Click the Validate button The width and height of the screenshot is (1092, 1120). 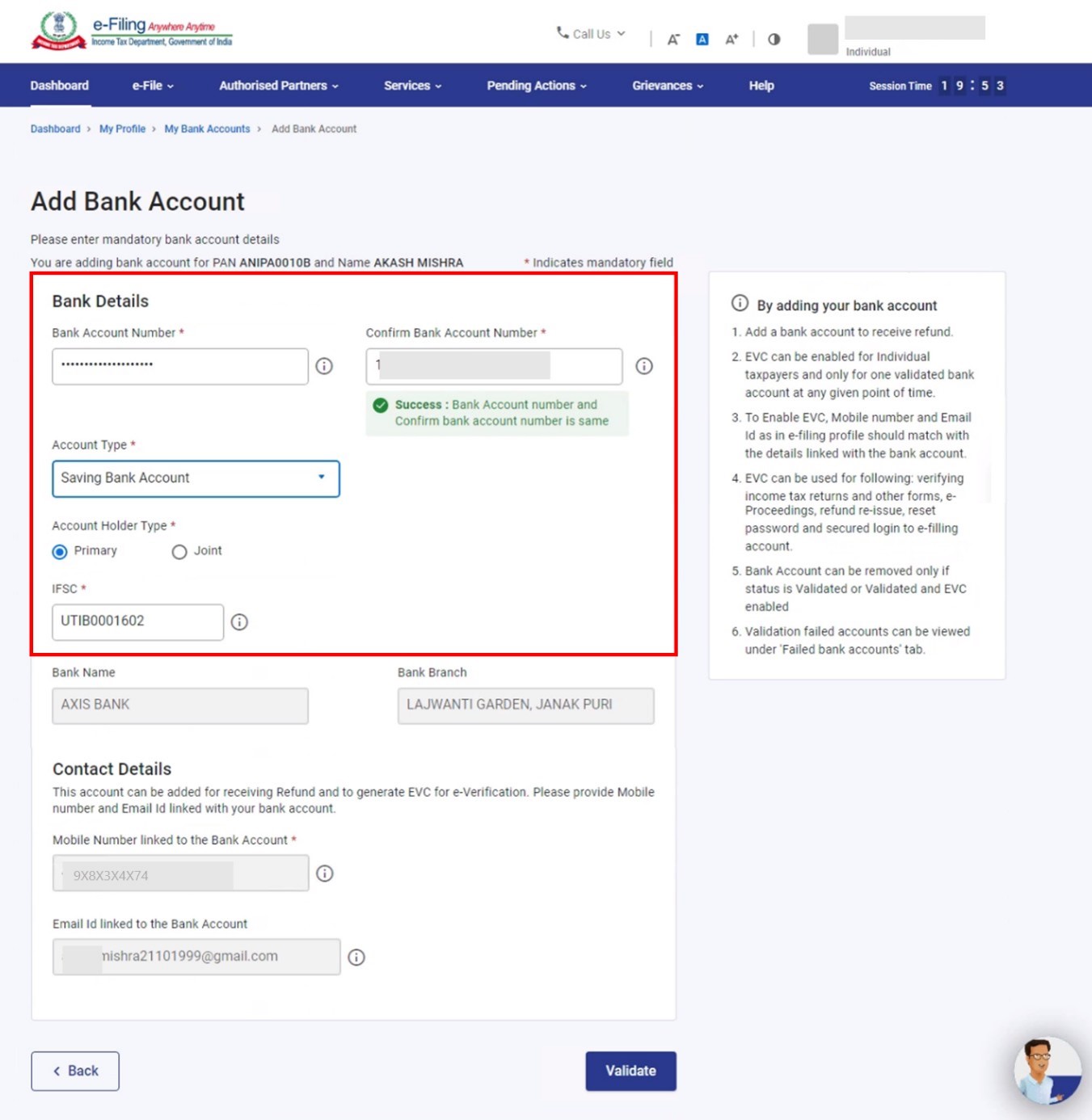click(630, 1071)
